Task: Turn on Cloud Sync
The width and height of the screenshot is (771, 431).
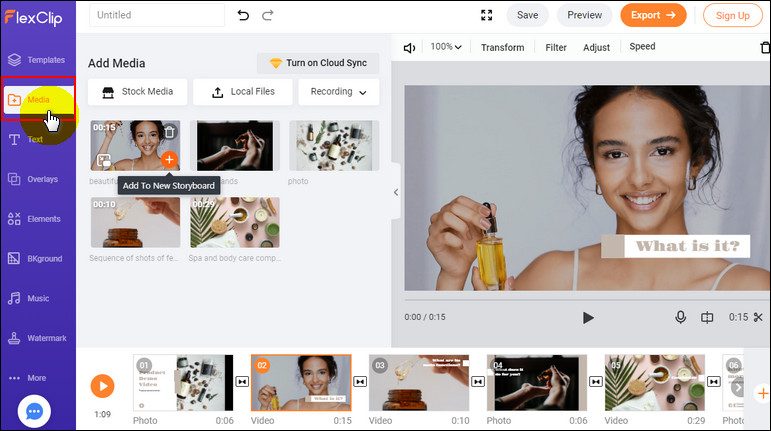Action: (x=318, y=63)
